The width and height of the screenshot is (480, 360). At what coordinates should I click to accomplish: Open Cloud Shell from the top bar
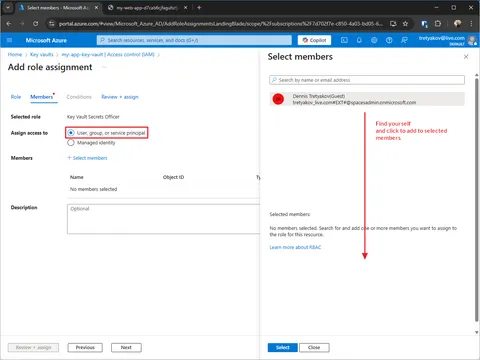344,40
